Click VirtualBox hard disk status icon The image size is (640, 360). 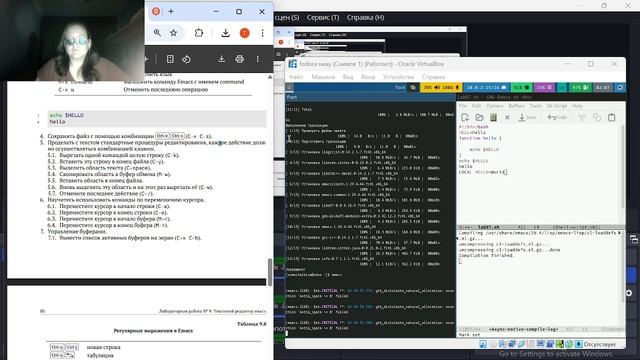[x=483, y=344]
